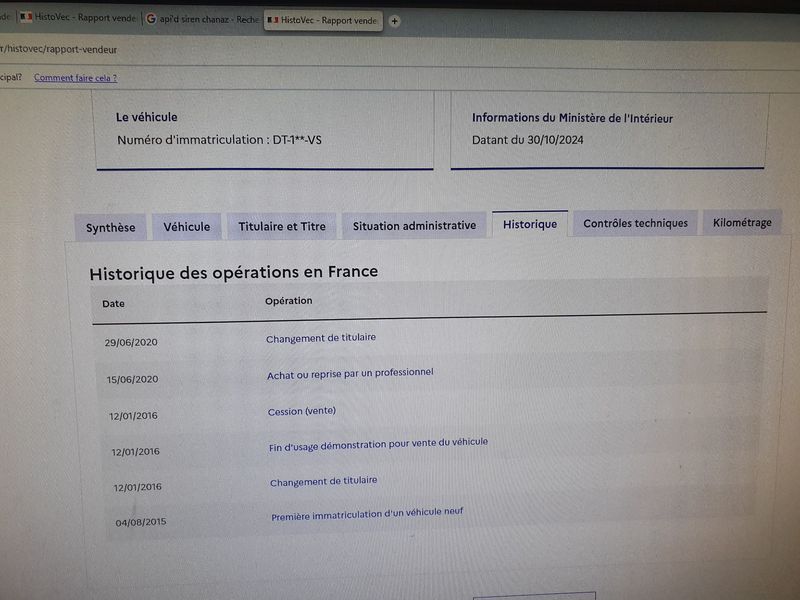Open the Kilométrage tab

(742, 222)
